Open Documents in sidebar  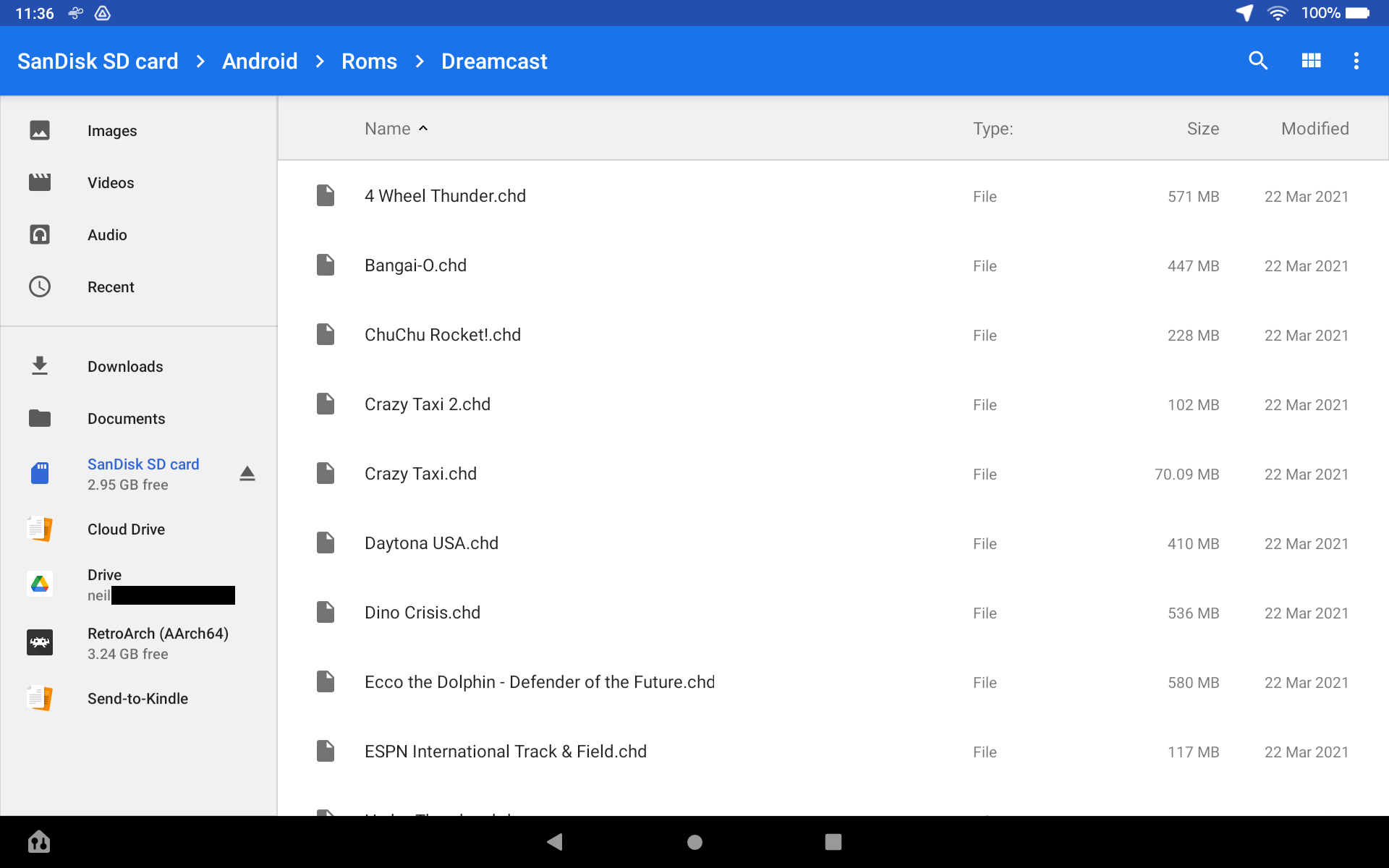pos(139,418)
